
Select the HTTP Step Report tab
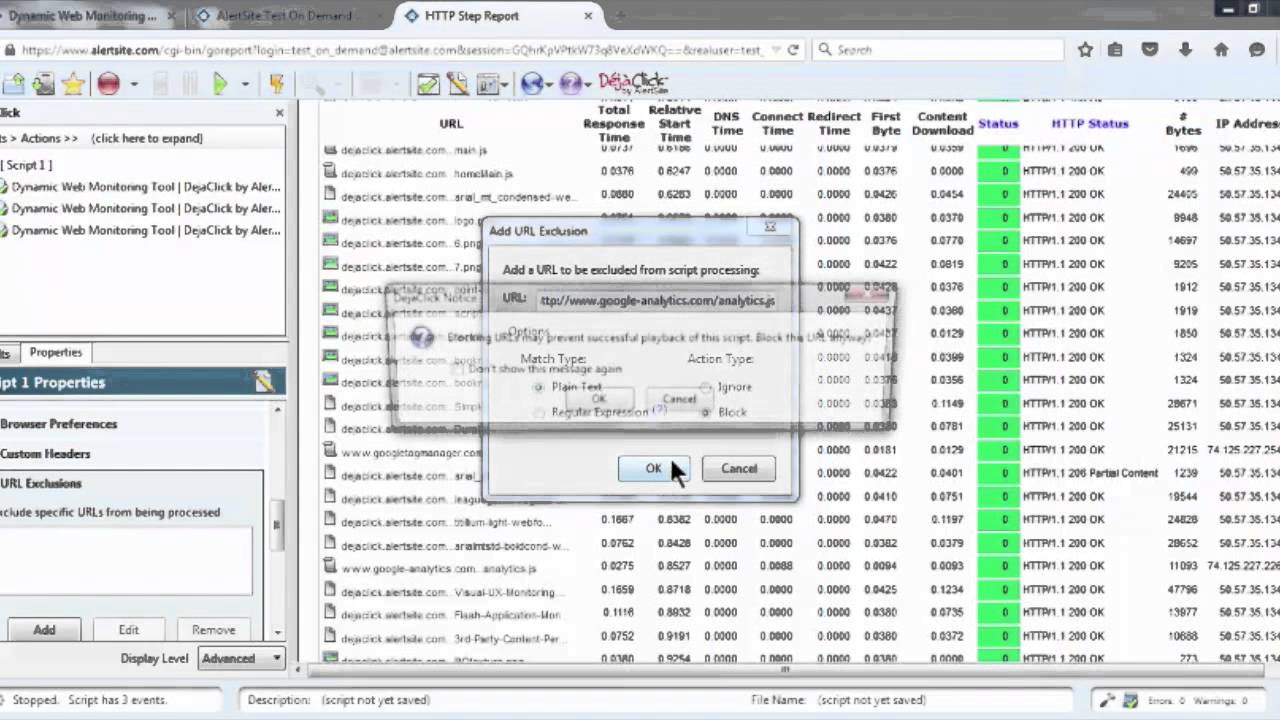point(498,16)
